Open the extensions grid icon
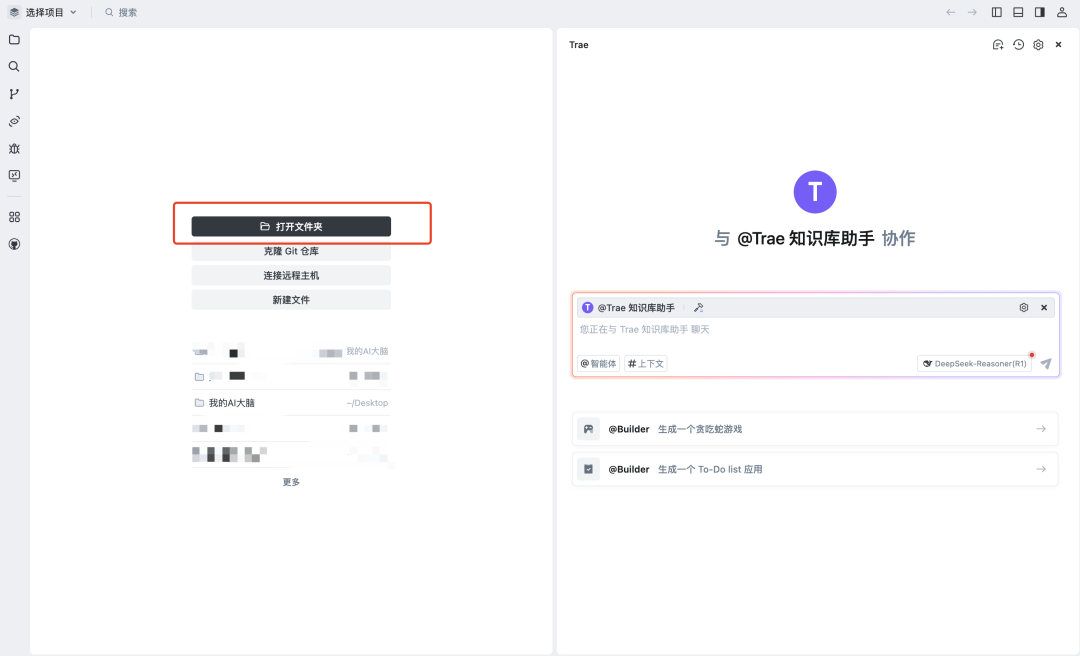The image size is (1080, 656). coord(14,217)
